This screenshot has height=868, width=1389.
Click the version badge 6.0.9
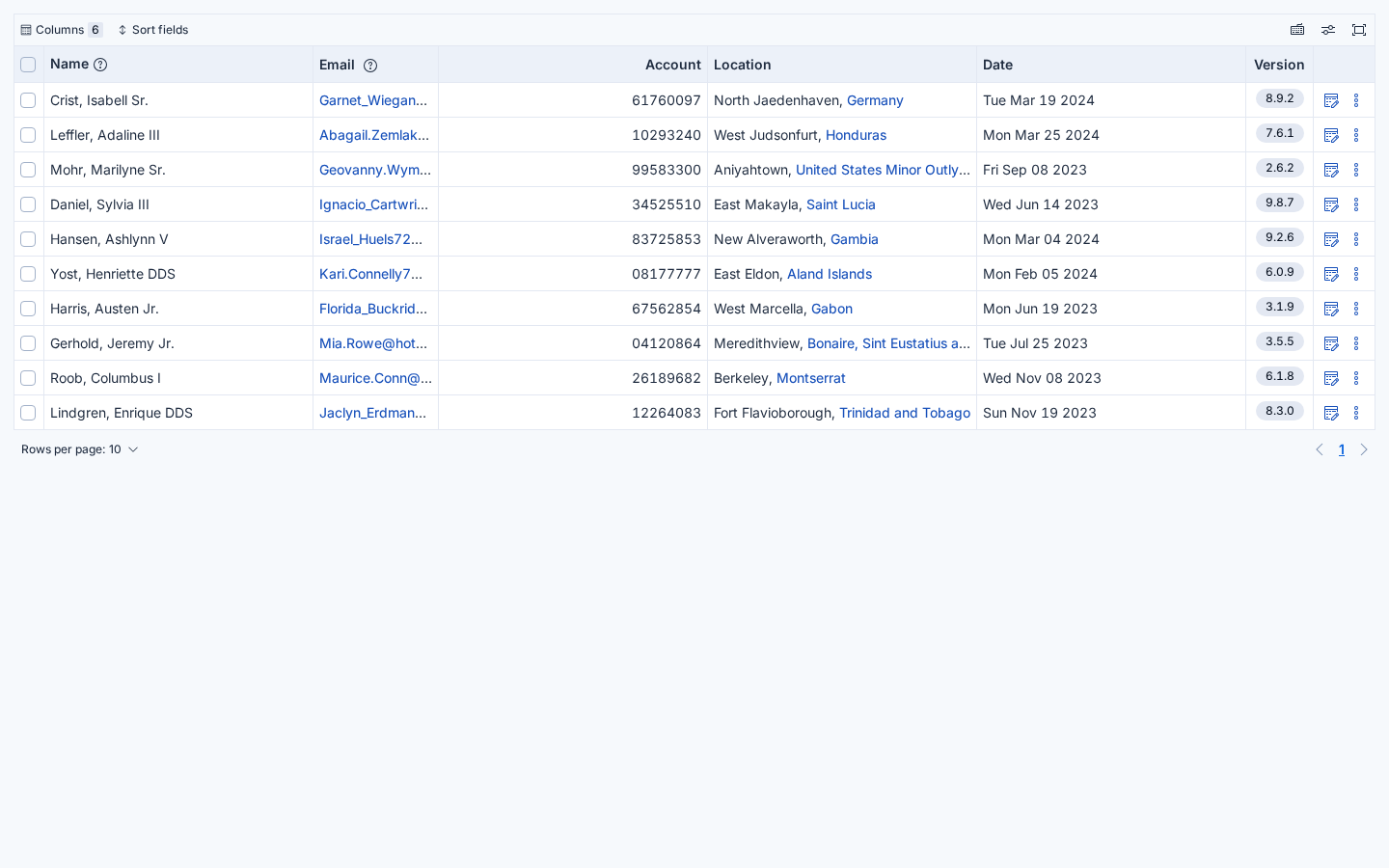1280,272
